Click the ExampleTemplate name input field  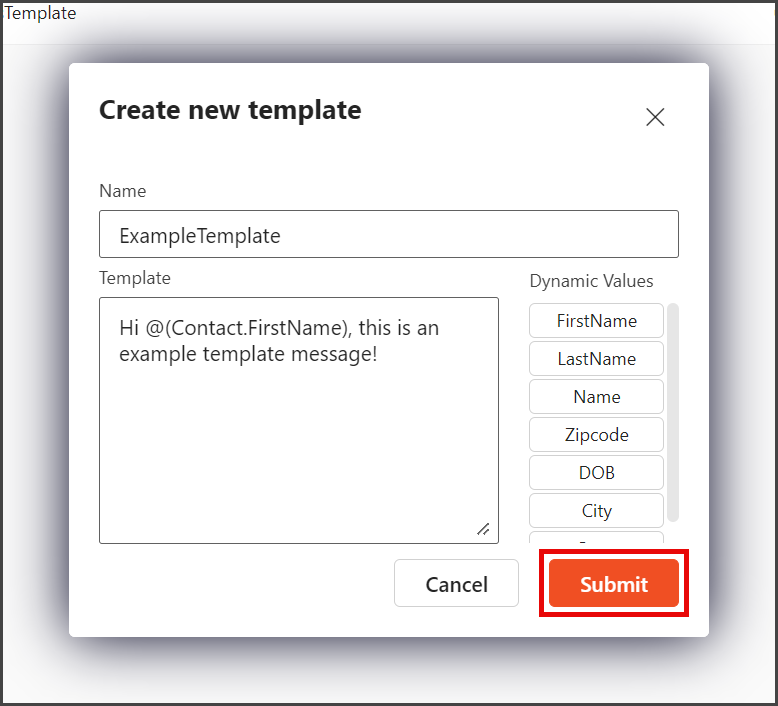point(389,234)
